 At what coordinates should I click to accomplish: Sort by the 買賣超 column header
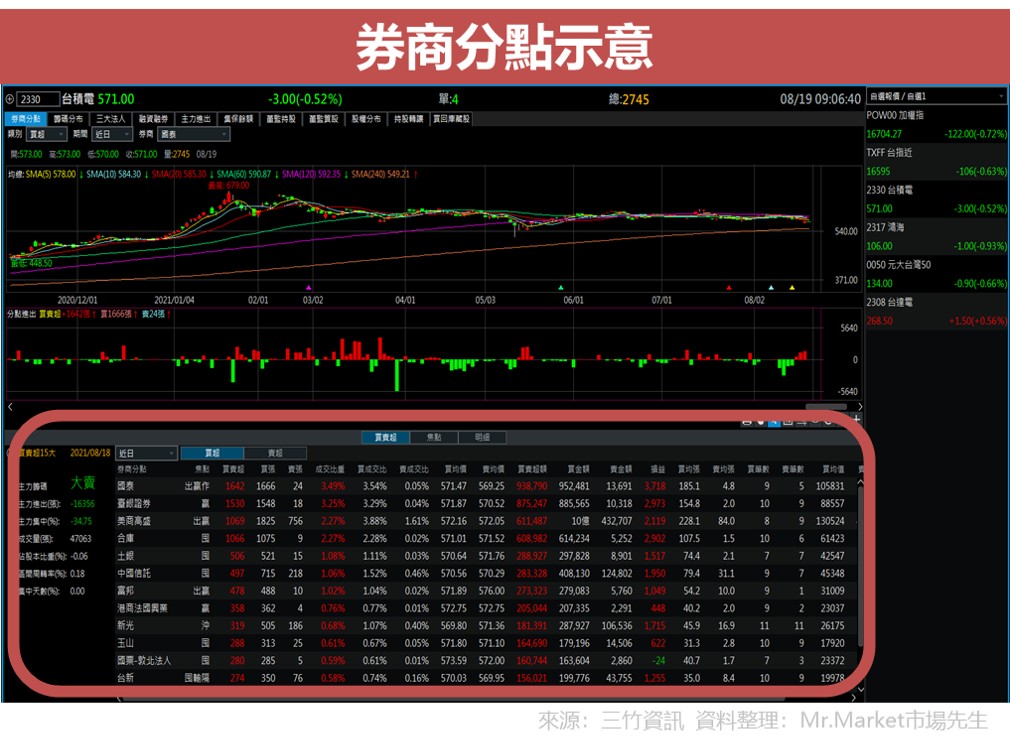233,469
